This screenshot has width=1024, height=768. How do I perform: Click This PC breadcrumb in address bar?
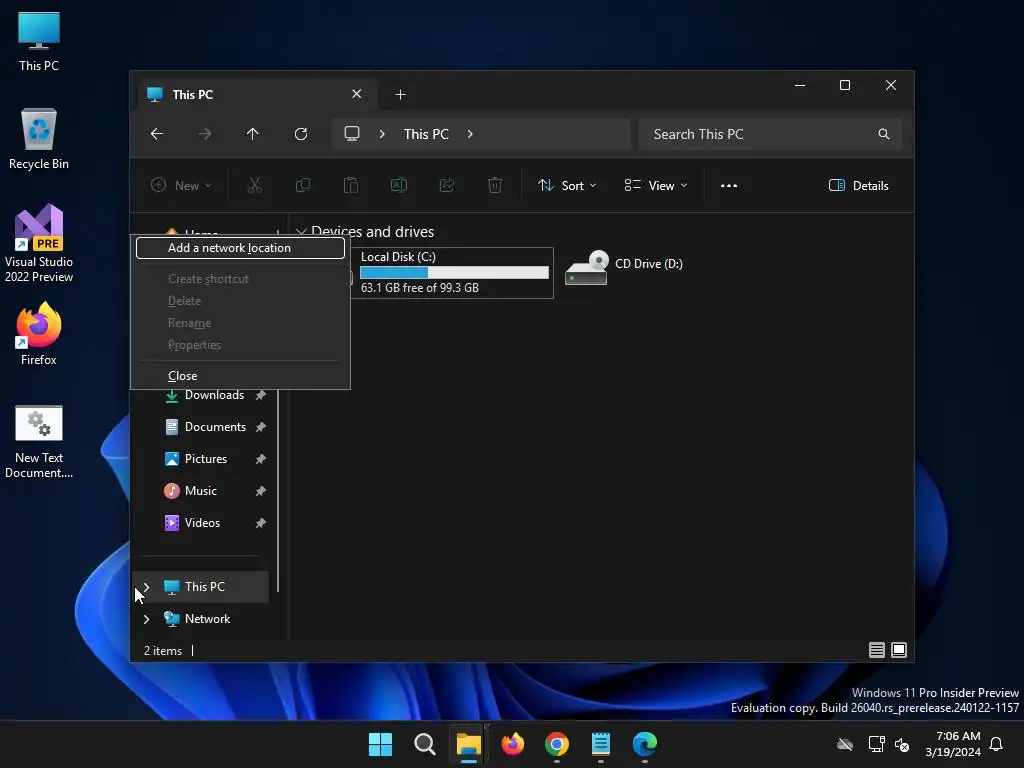(x=426, y=134)
